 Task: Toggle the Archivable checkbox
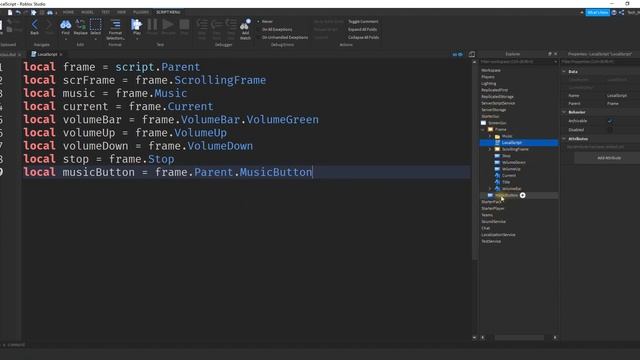610,121
